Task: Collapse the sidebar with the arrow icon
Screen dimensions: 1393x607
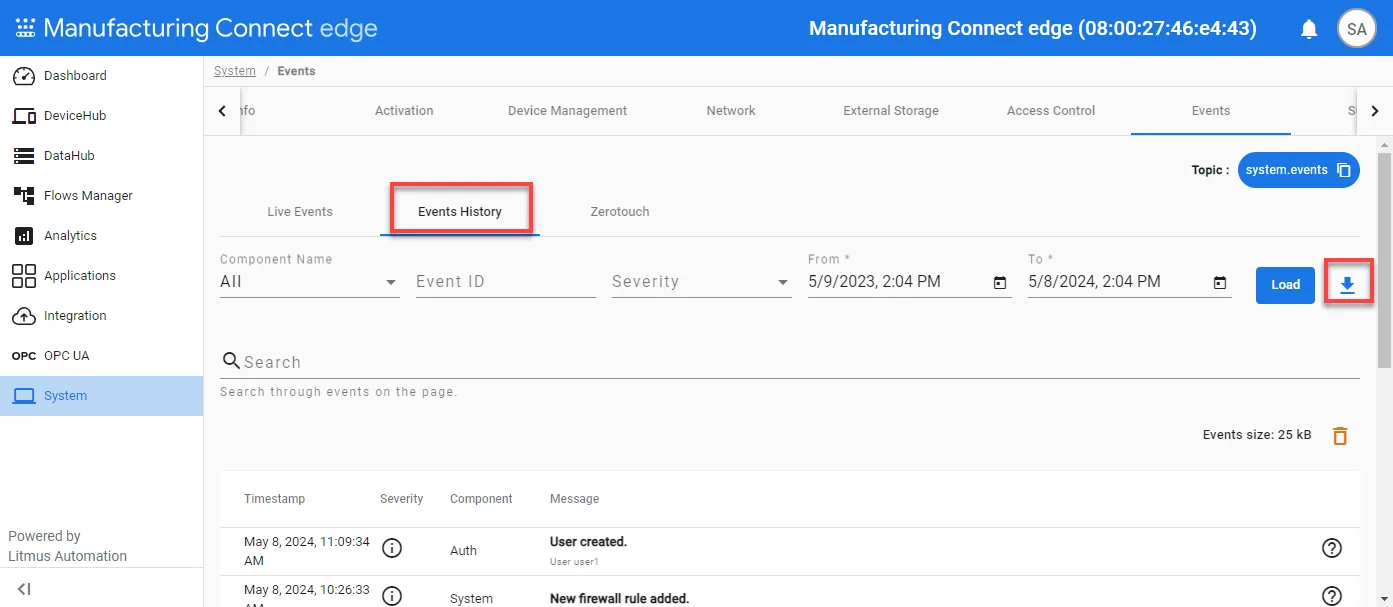Action: (24, 589)
